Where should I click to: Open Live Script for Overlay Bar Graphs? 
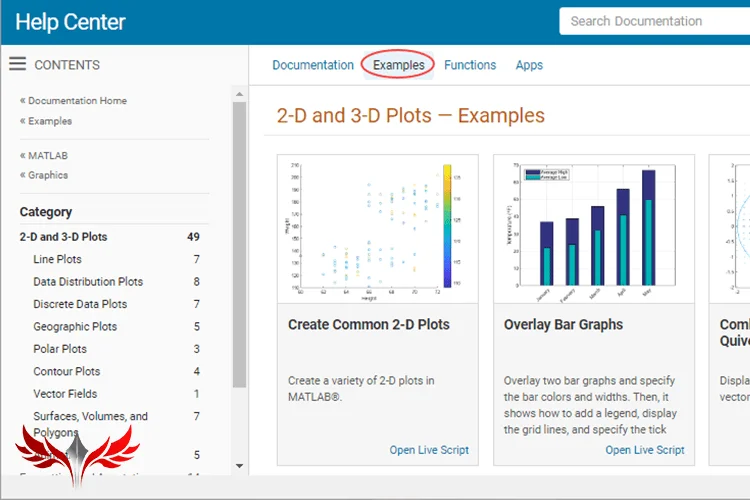point(645,450)
